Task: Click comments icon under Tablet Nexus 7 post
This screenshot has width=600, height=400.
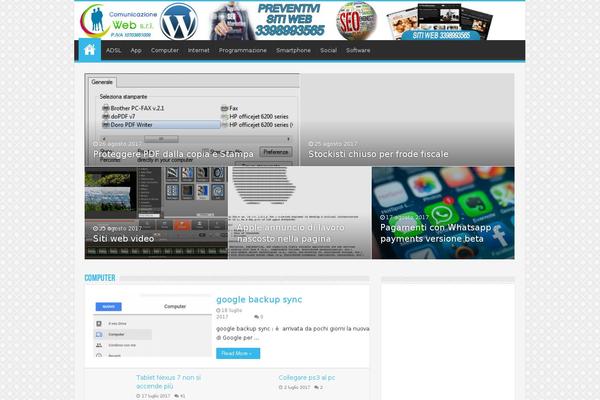Action: coord(177,396)
